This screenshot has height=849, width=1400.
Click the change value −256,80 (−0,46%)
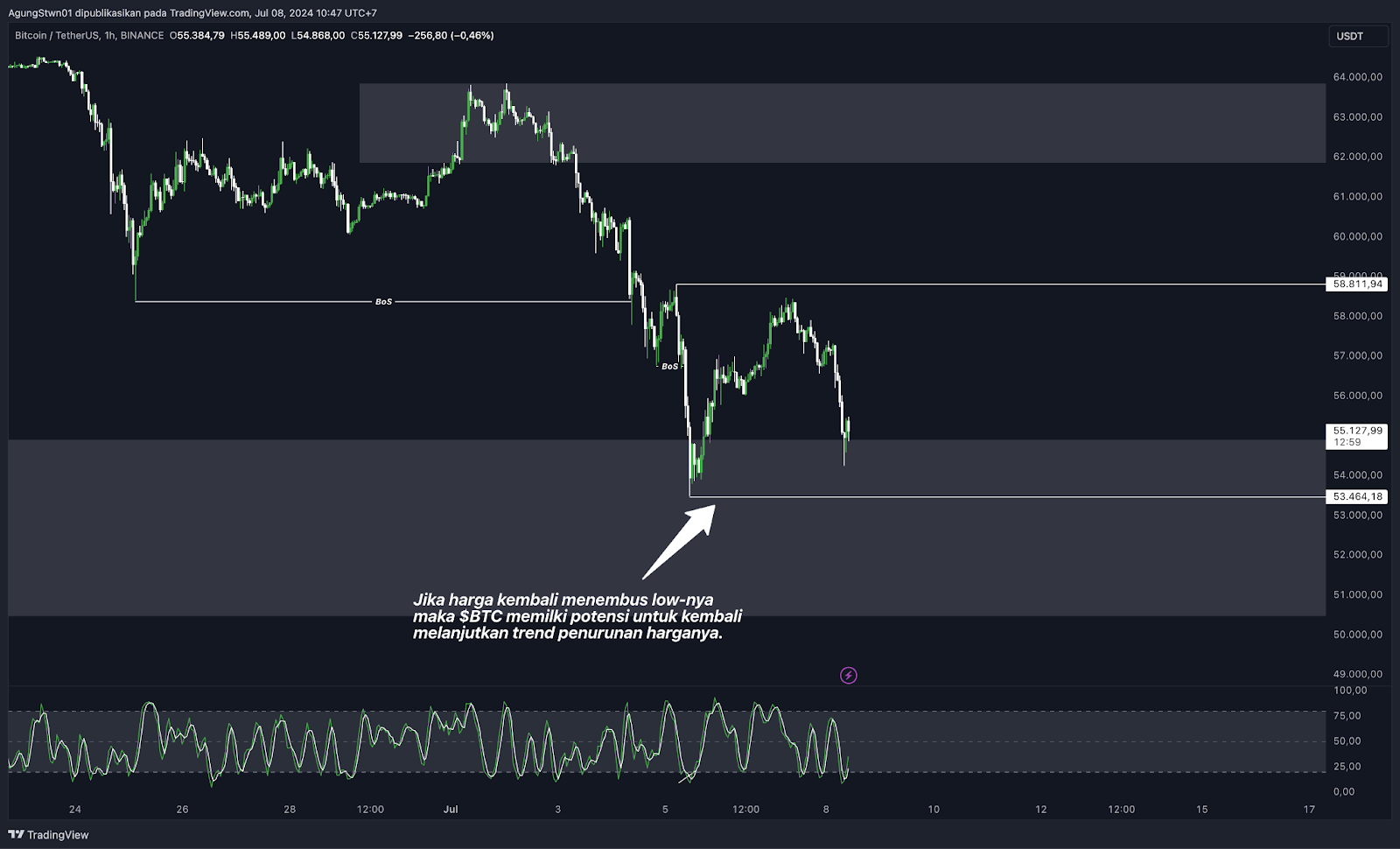451,36
